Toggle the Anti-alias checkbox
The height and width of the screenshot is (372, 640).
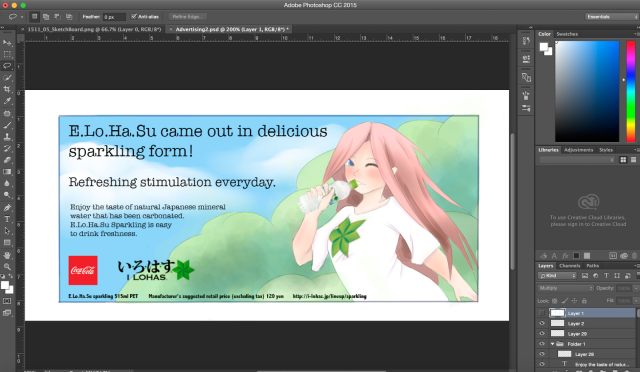pos(133,17)
